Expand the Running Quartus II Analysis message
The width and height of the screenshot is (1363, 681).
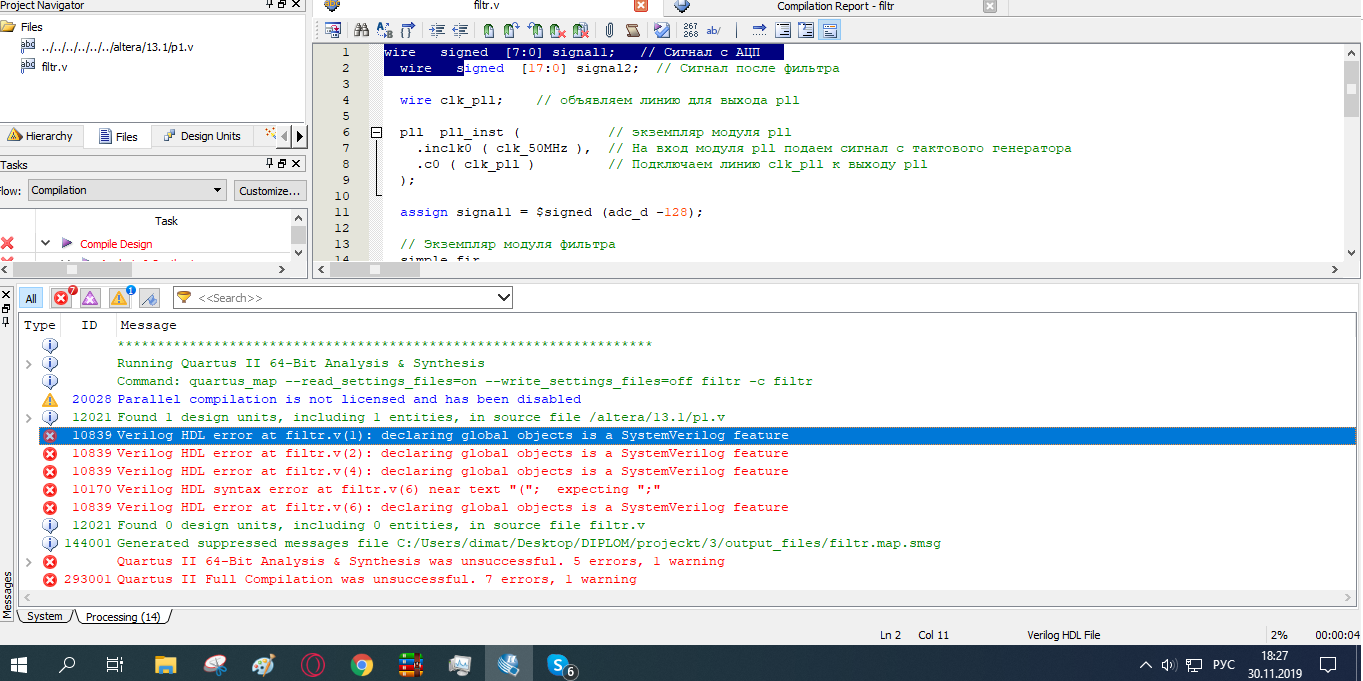pos(29,363)
